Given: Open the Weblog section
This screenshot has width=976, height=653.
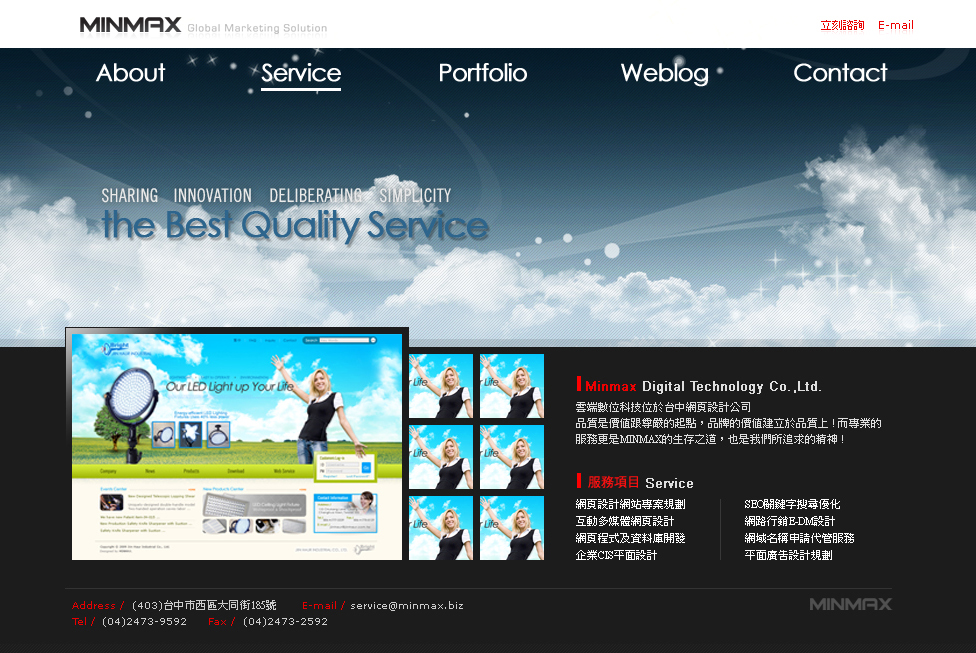Looking at the screenshot, I should point(664,73).
